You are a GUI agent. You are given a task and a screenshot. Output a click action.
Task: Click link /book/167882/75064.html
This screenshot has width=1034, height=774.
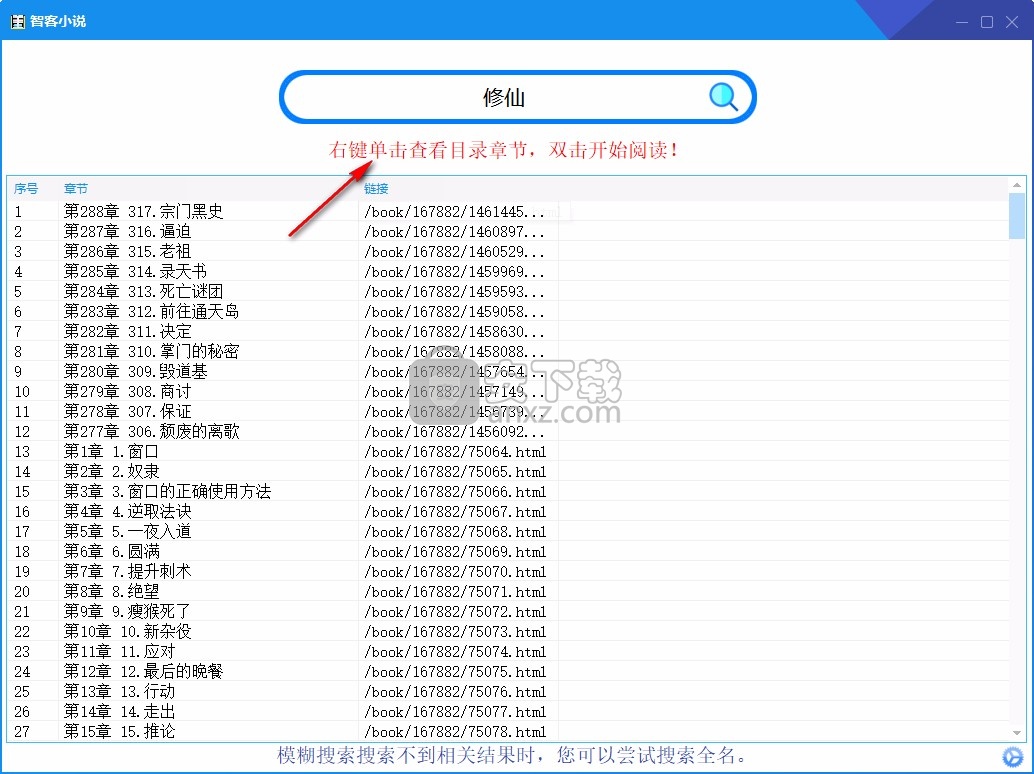click(455, 452)
